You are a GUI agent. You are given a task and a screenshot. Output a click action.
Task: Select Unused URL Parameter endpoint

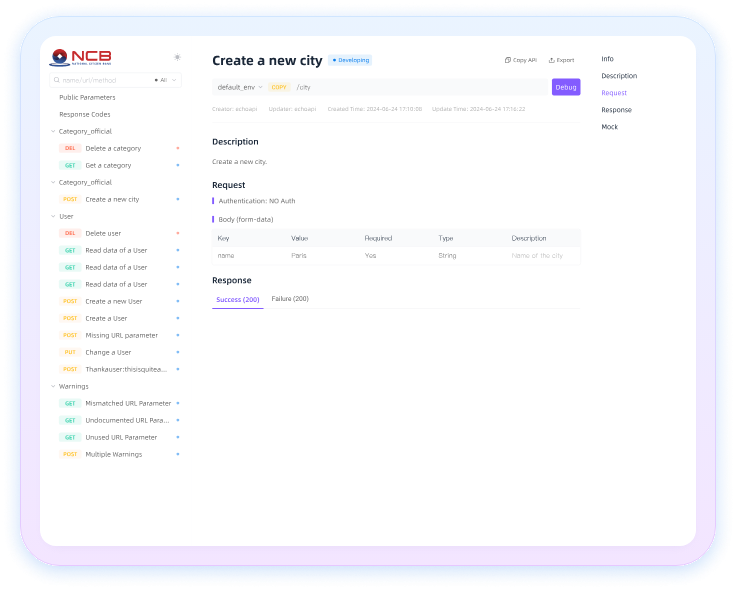[x=121, y=437]
